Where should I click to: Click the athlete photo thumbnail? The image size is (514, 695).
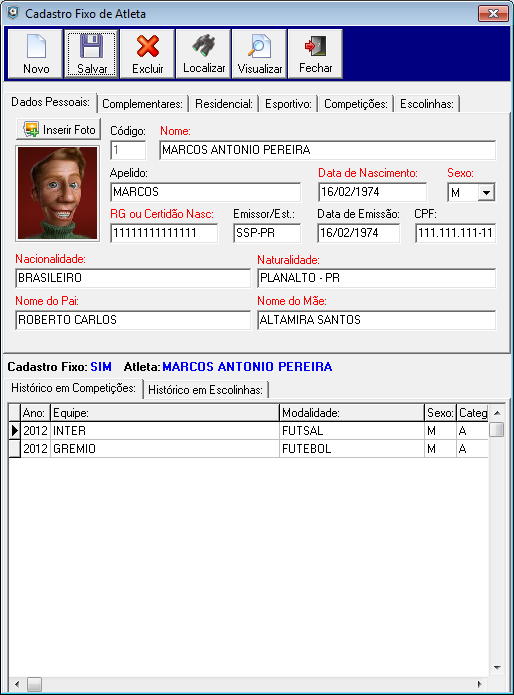[58, 193]
